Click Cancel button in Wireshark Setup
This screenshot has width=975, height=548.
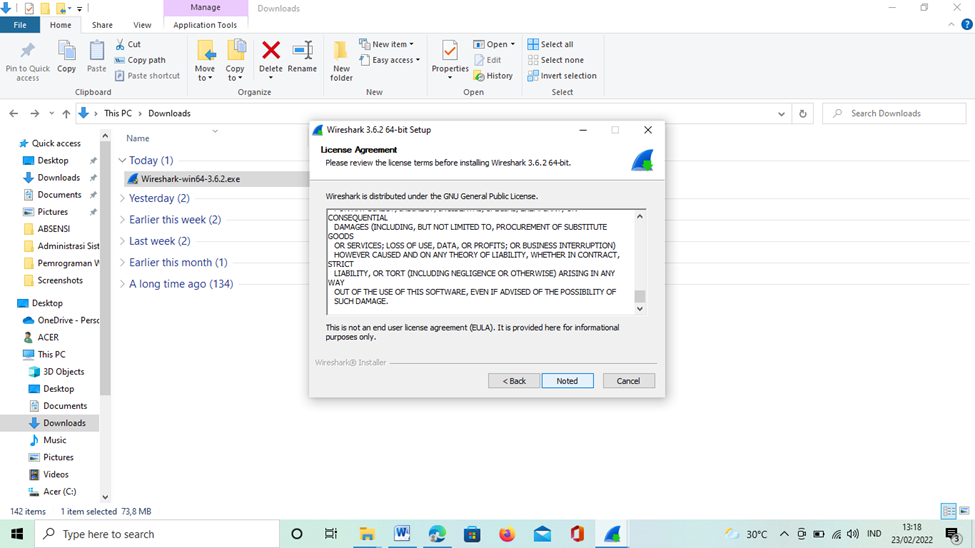pyautogui.click(x=628, y=381)
